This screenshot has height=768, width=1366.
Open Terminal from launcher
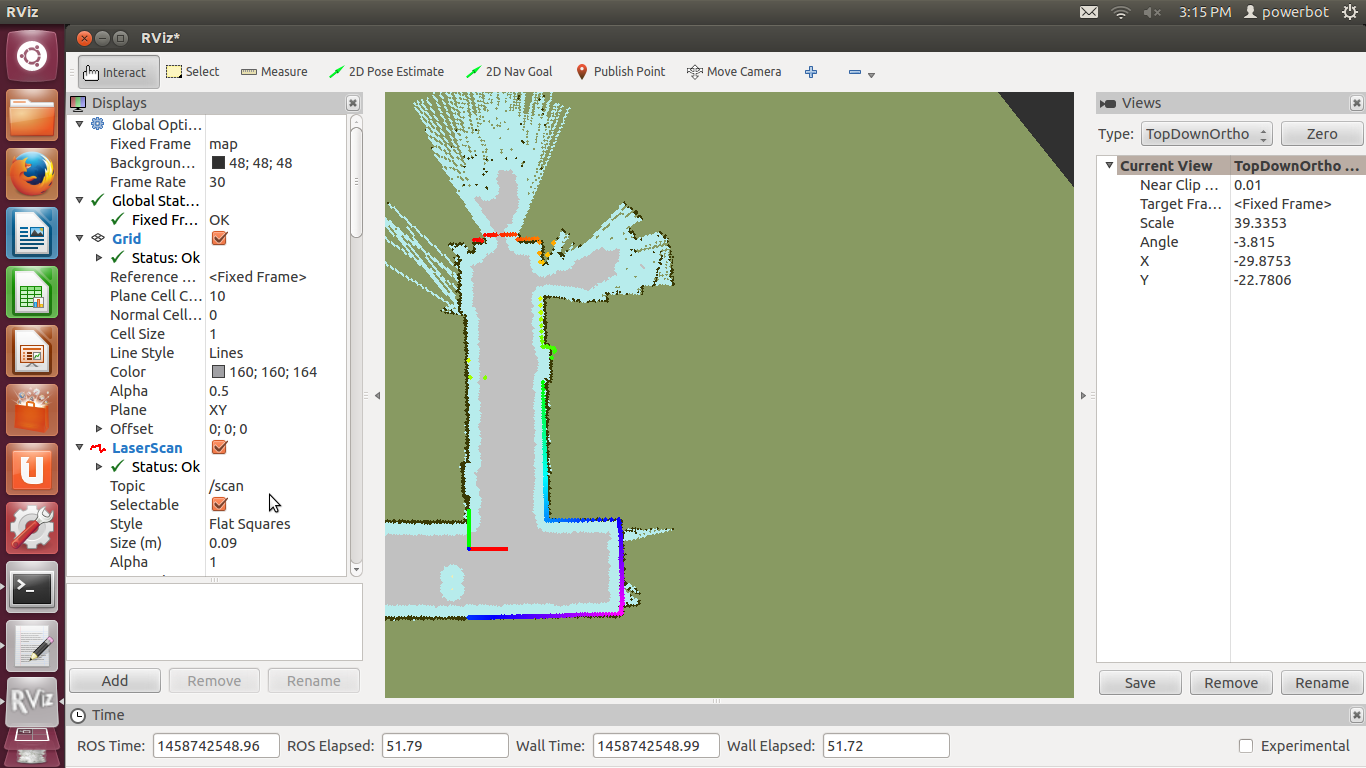32,587
